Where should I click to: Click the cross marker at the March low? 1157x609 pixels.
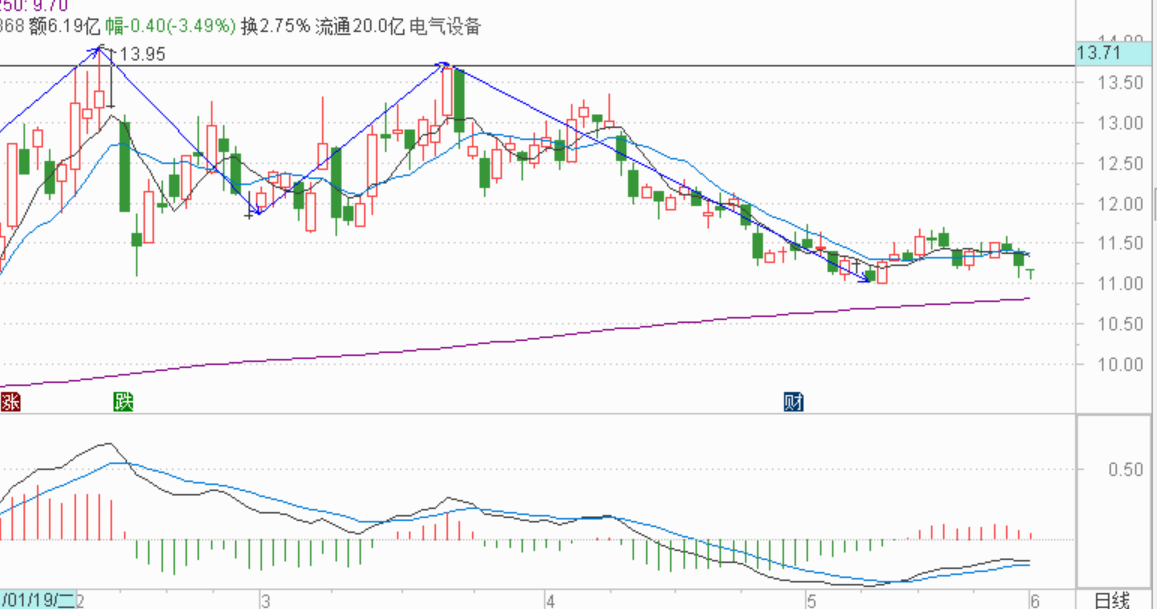(249, 214)
